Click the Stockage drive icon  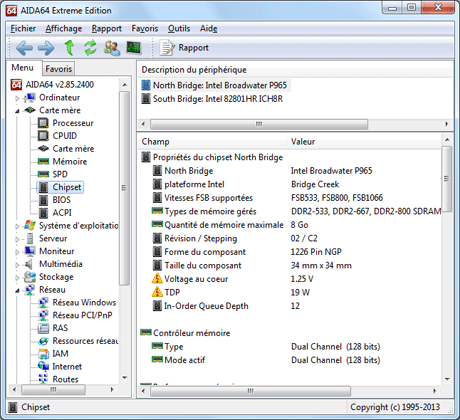click(30, 277)
